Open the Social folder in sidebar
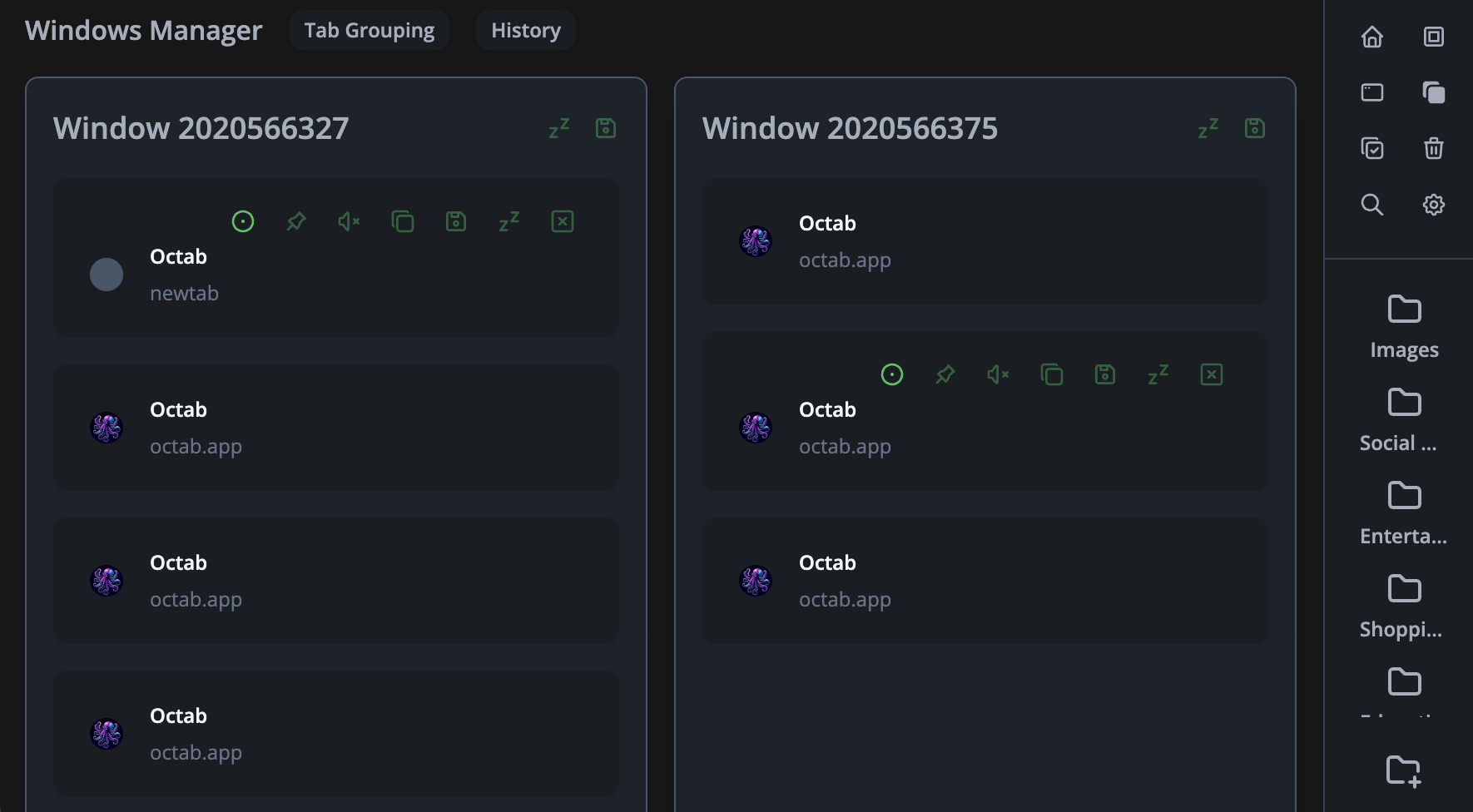The width and height of the screenshot is (1473, 812). click(x=1404, y=419)
